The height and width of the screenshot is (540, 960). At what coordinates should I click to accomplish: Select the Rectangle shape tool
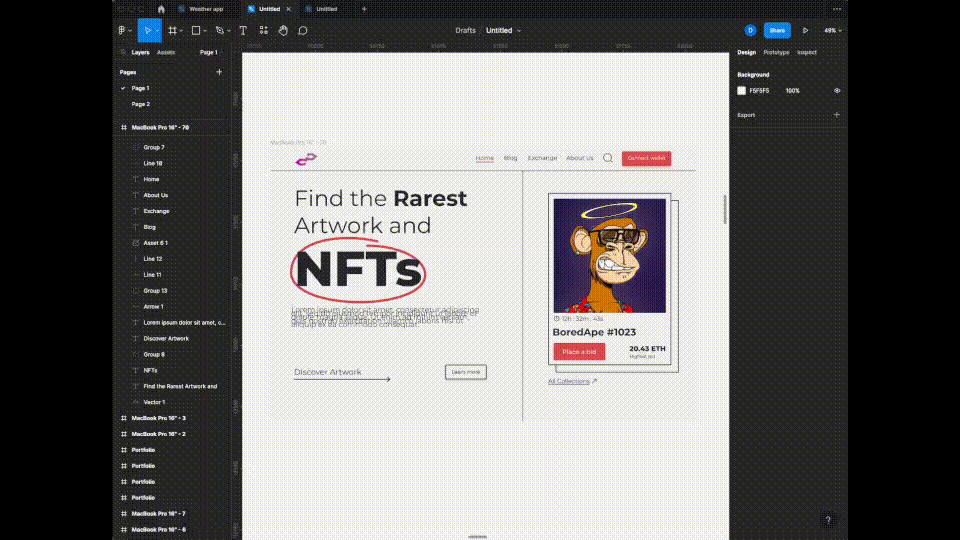[196, 30]
